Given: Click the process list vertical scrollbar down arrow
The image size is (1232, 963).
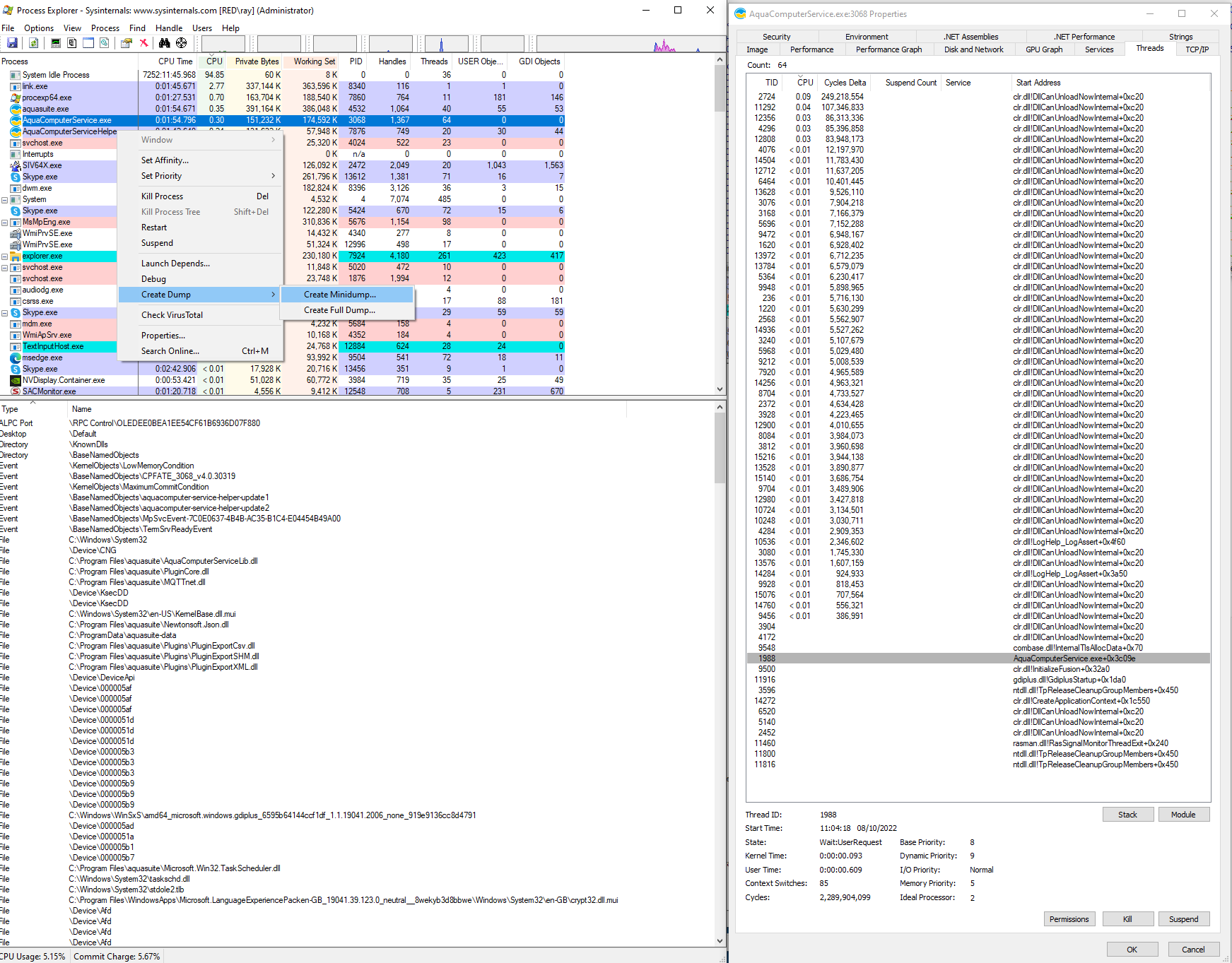Looking at the screenshot, I should click(x=720, y=389).
